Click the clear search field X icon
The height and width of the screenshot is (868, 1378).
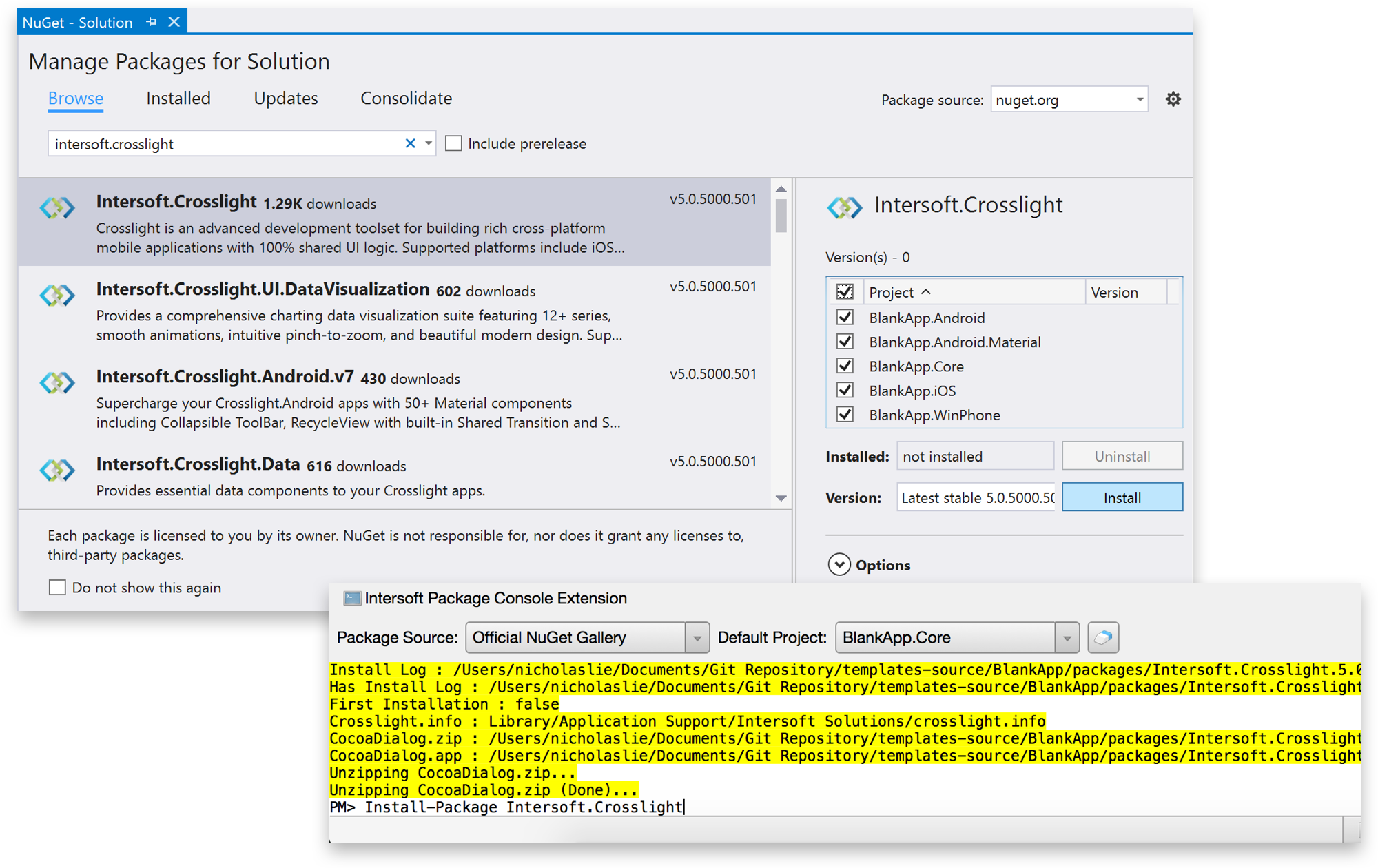click(x=410, y=143)
